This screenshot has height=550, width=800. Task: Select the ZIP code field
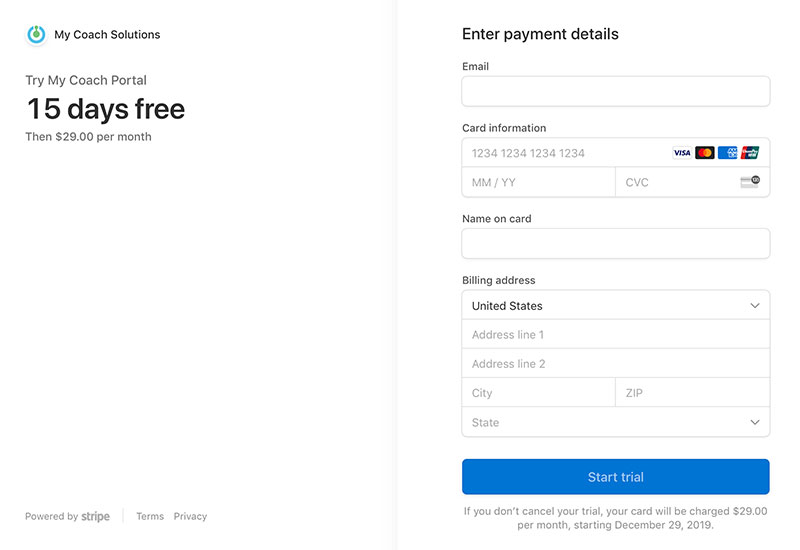[692, 394]
